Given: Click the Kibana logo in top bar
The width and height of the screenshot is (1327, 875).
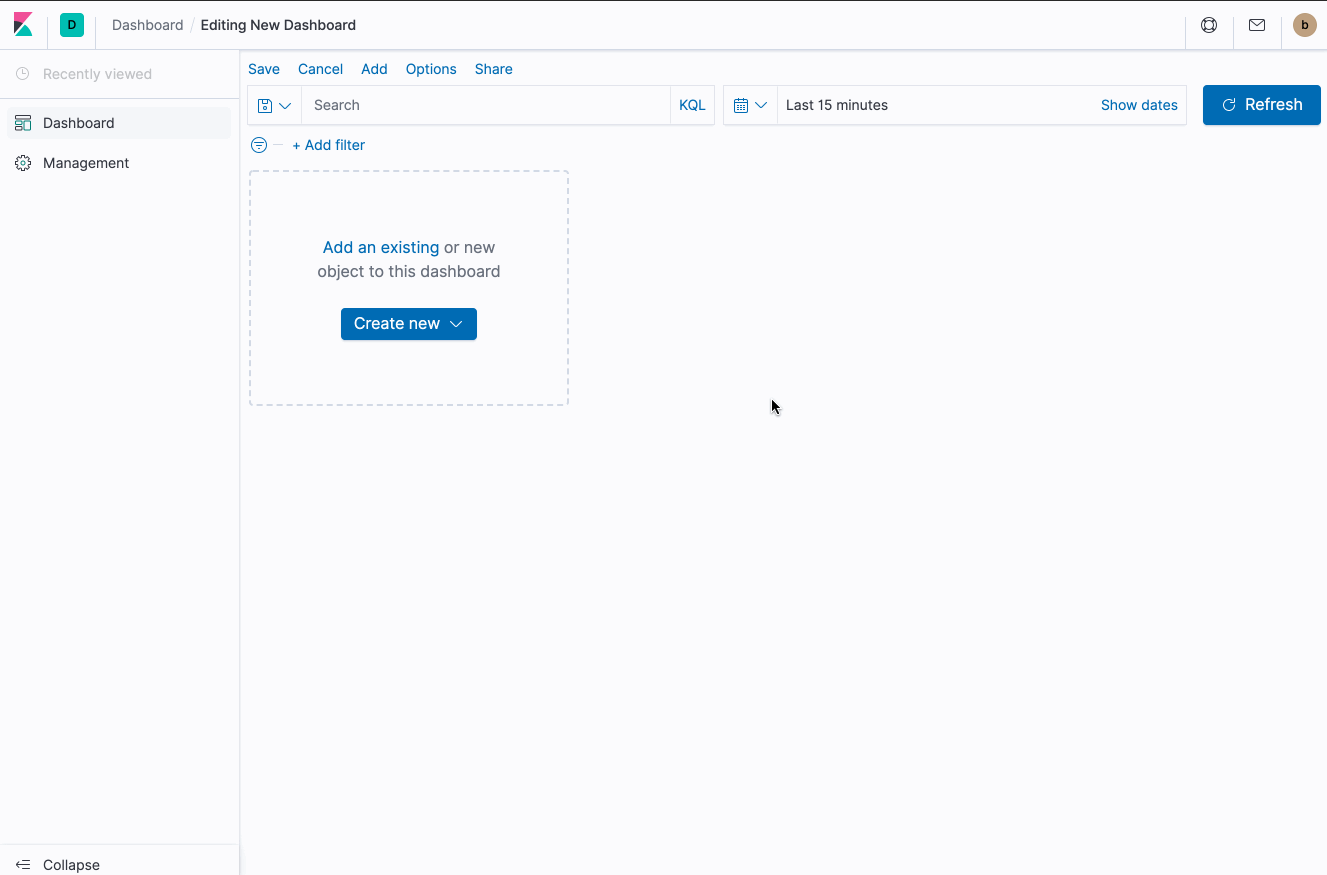Looking at the screenshot, I should pyautogui.click(x=22, y=25).
